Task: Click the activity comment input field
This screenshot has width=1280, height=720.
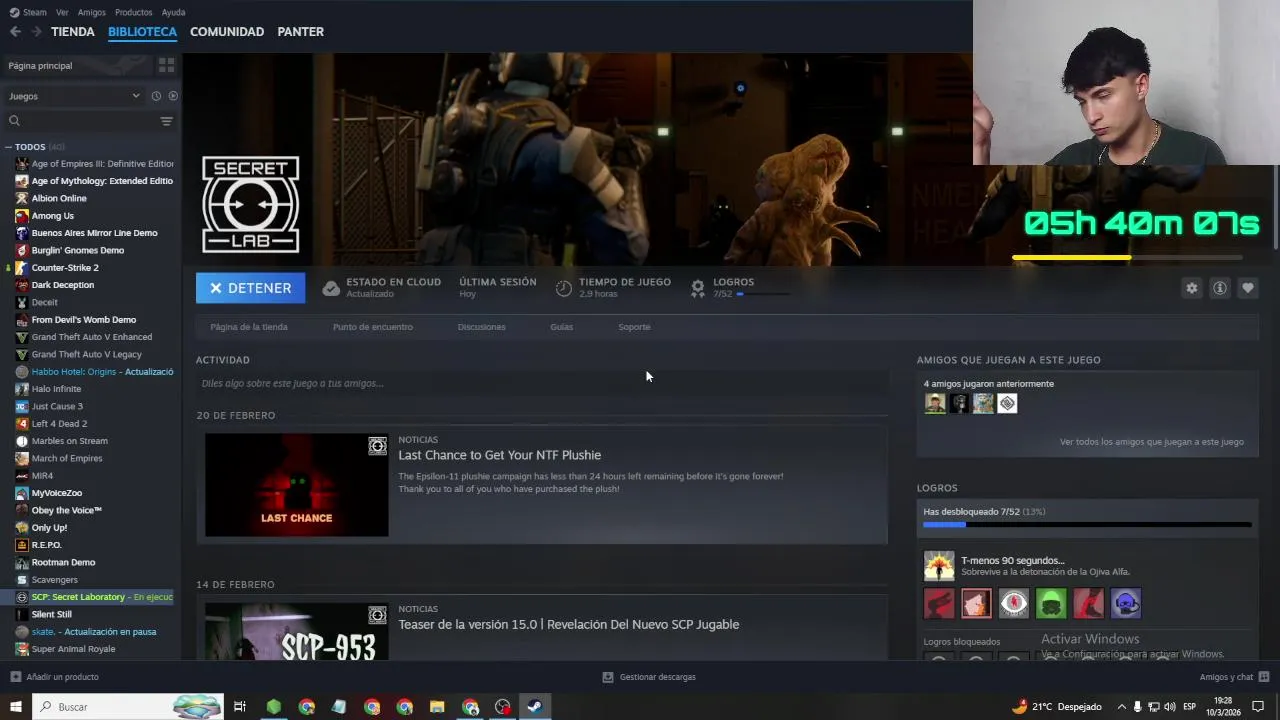Action: (x=542, y=383)
